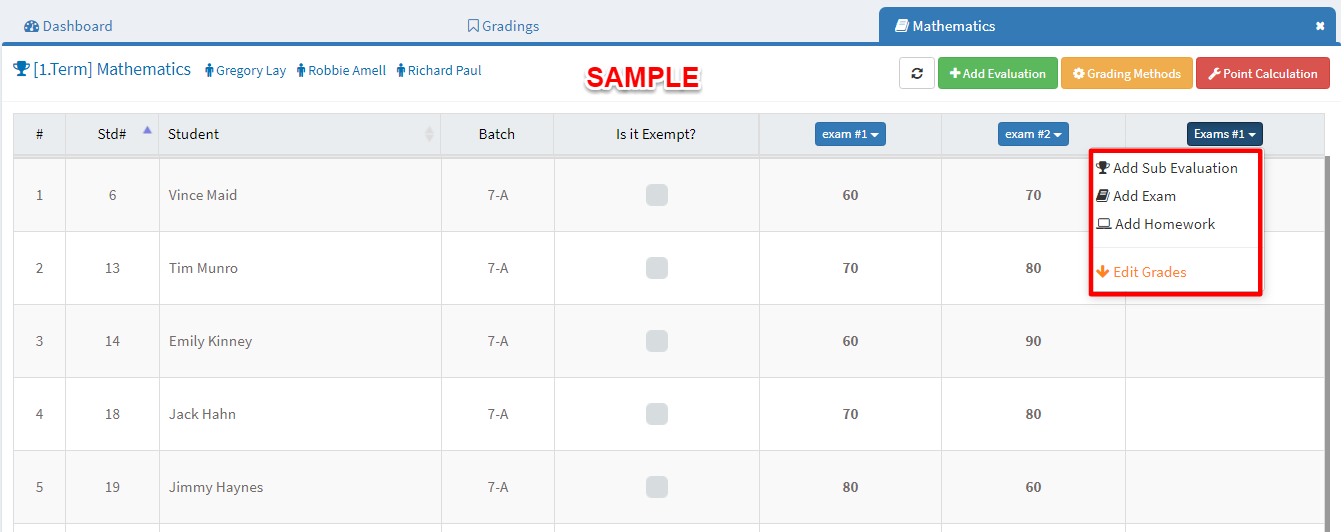
Task: Switch to the Dashboard tab
Action: (68, 26)
